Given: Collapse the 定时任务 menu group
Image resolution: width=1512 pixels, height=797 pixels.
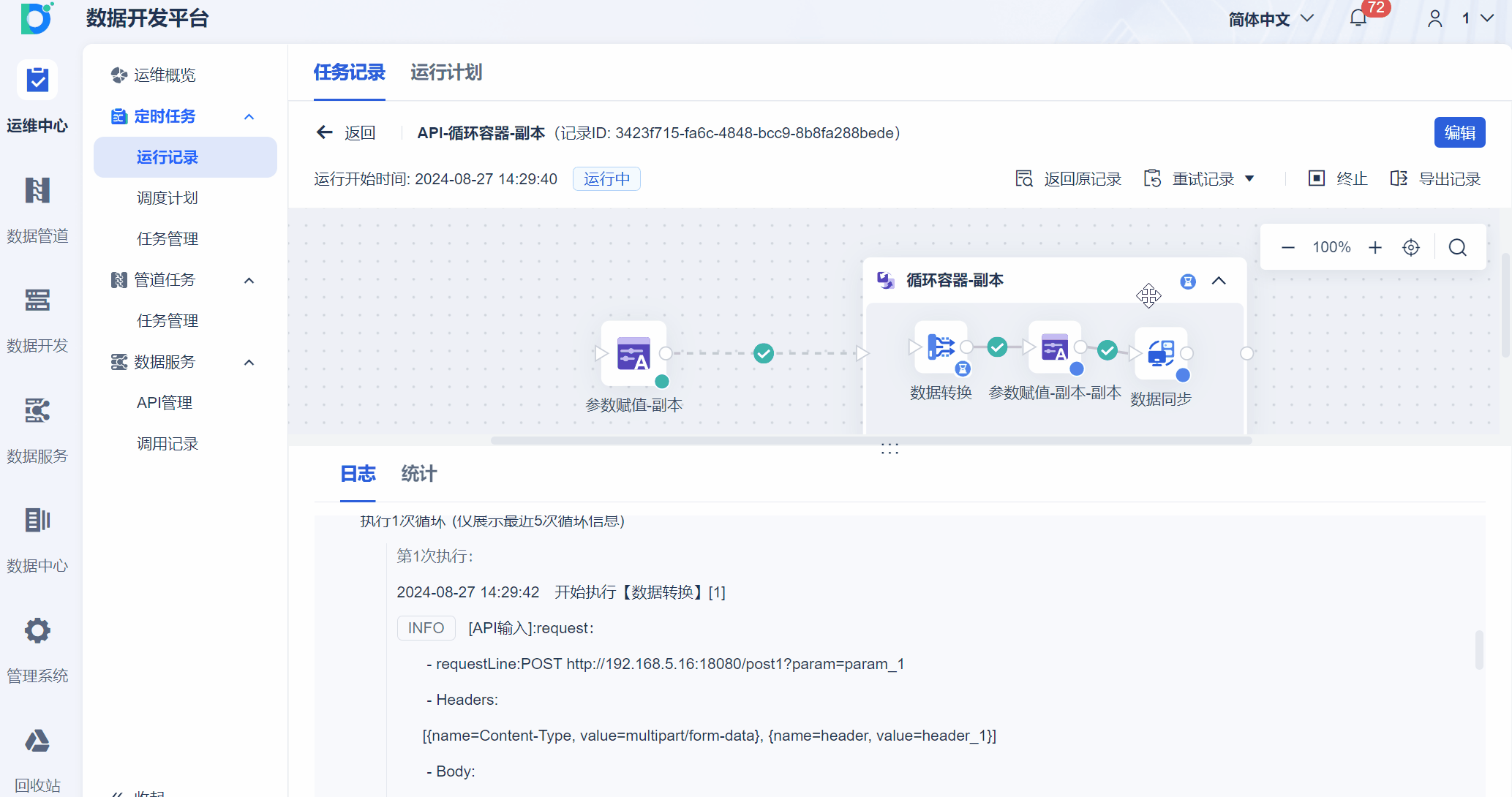Looking at the screenshot, I should (x=249, y=117).
